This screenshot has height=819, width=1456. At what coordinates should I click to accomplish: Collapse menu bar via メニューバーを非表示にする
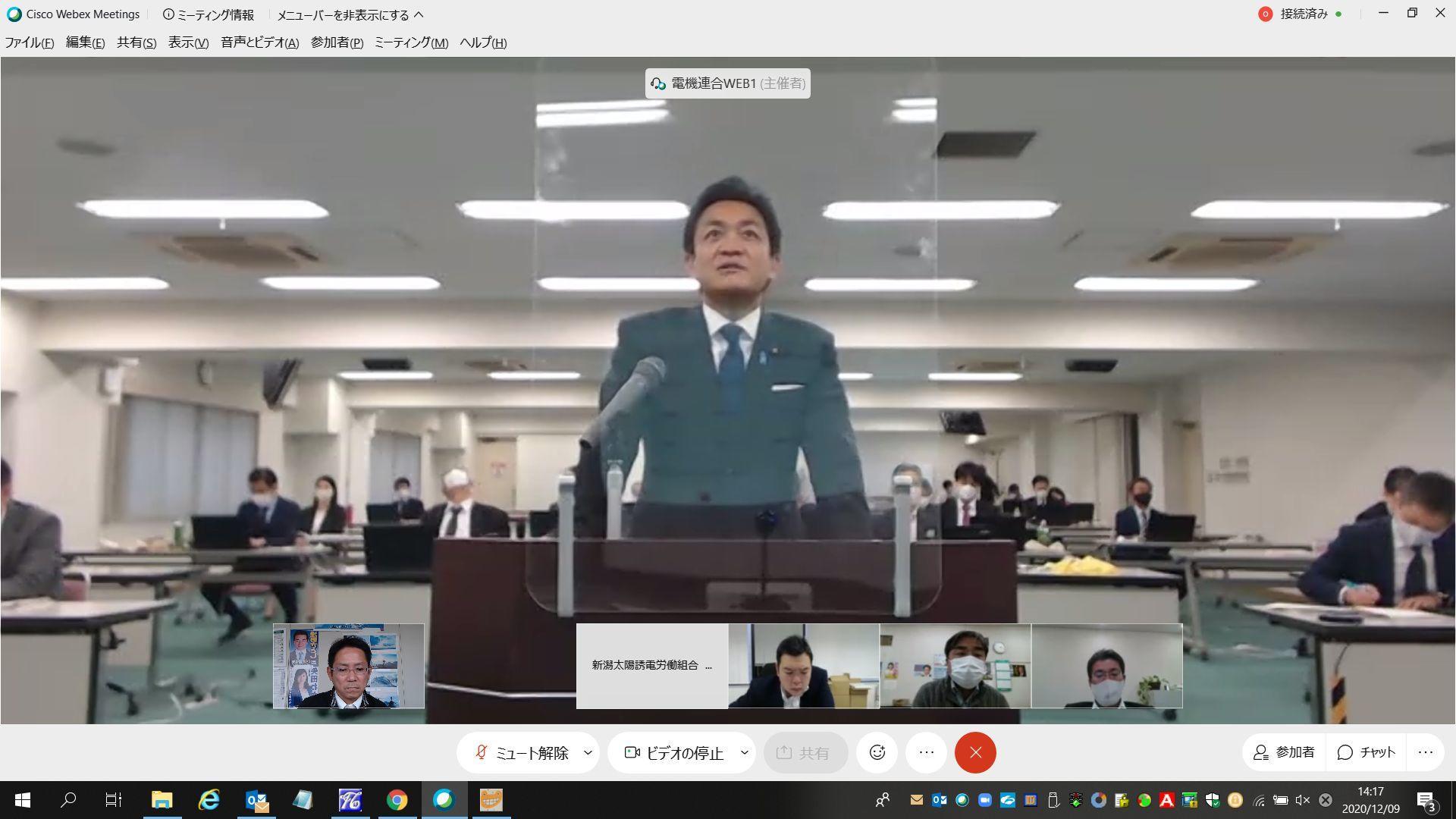click(x=350, y=15)
